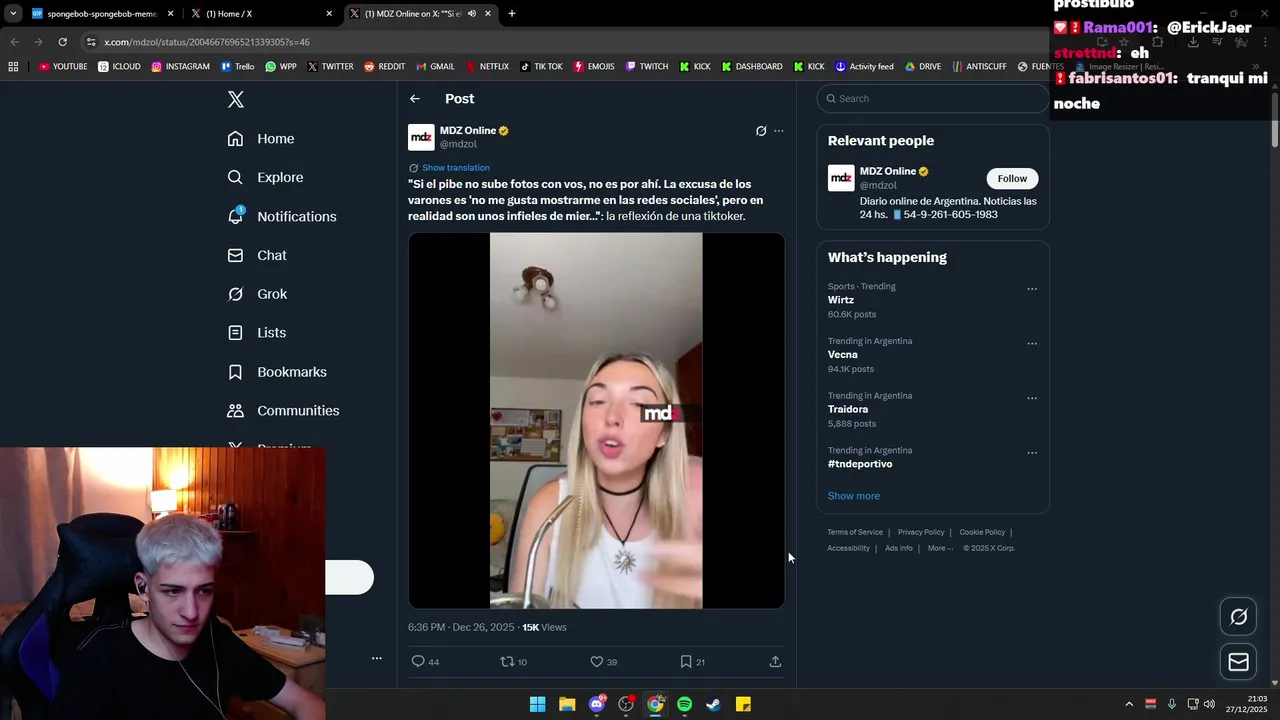Open the INSTAGRAM bookmark
This screenshot has width=1280, height=720.
pos(181,67)
